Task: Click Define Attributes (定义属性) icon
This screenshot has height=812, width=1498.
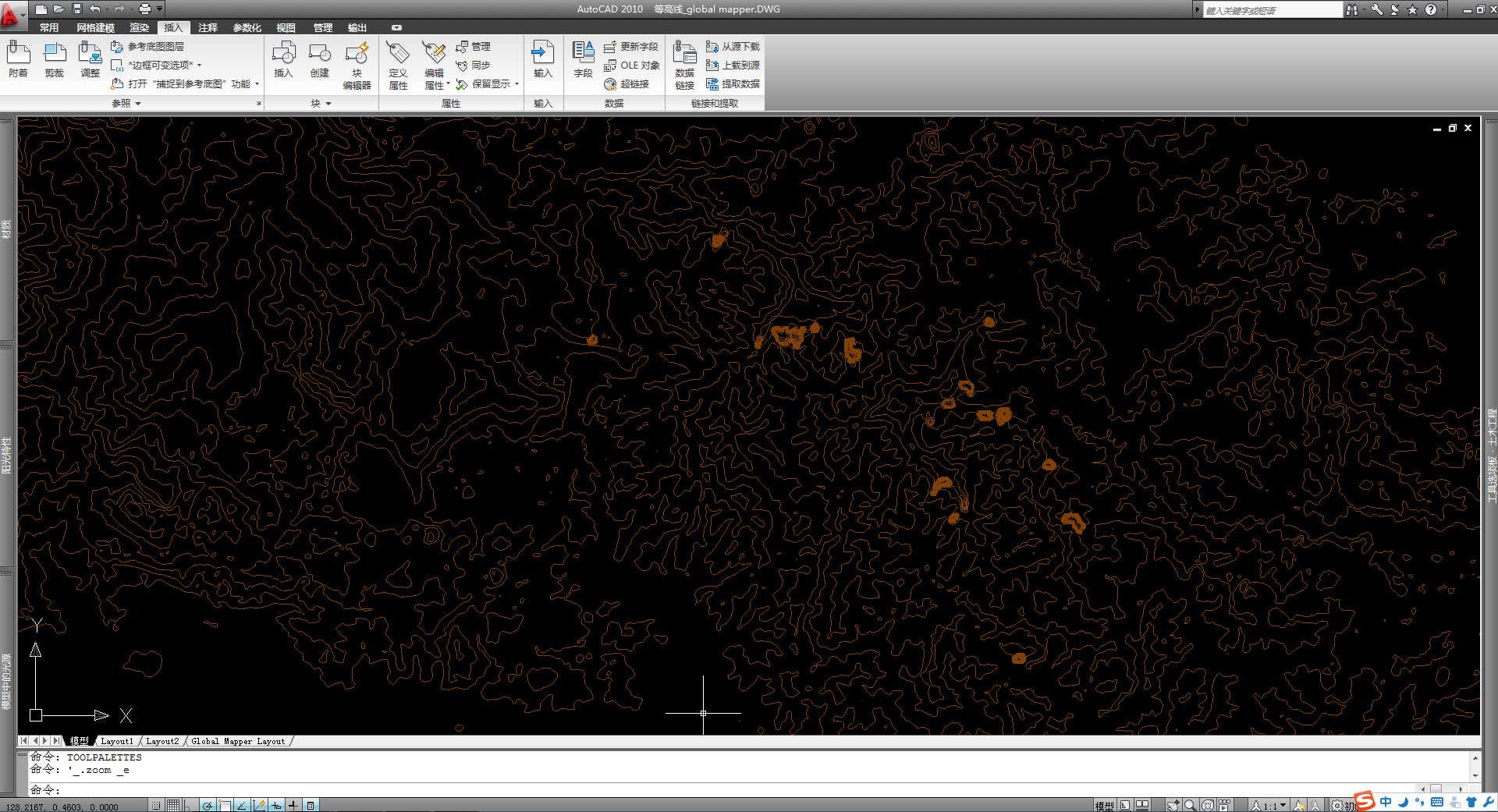Action: coord(398,66)
